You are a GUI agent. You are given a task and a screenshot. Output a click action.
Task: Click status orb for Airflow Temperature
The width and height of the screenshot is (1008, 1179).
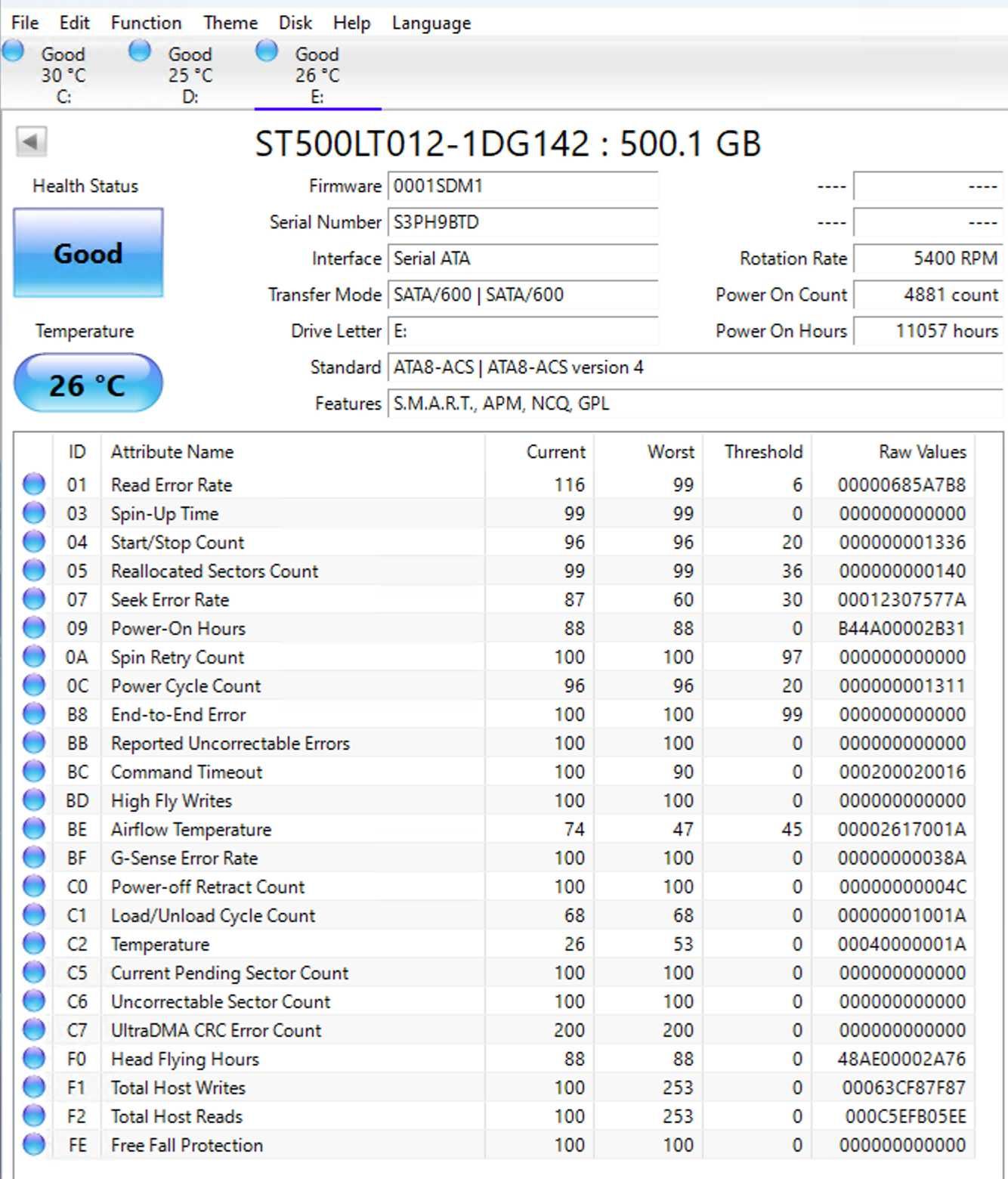tap(34, 828)
